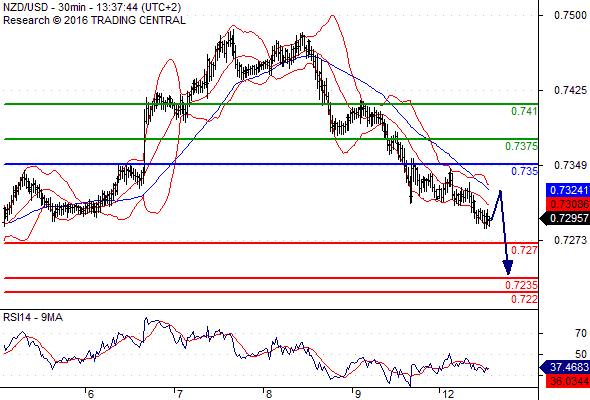
Task: Click the dark blue forecast arrow head
Action: (x=508, y=268)
